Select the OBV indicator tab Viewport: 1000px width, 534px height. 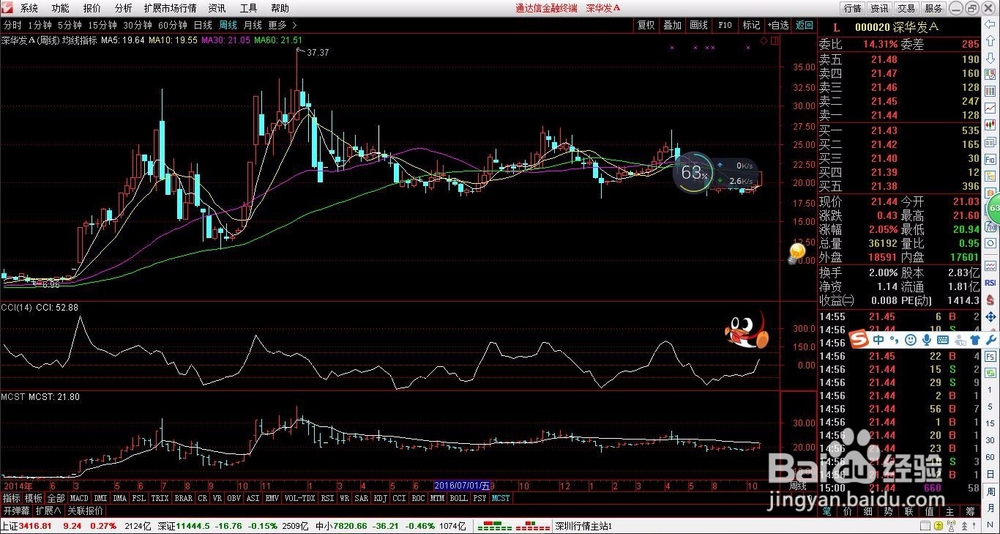[x=233, y=498]
